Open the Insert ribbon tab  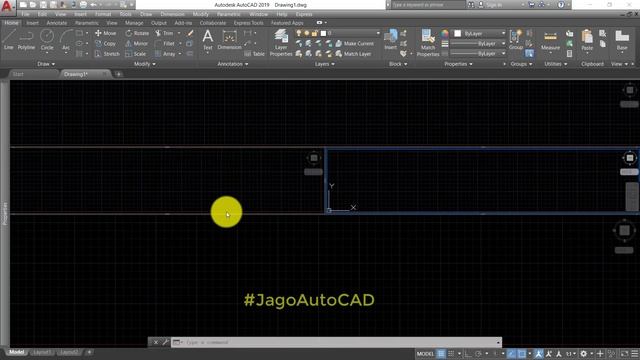33,23
